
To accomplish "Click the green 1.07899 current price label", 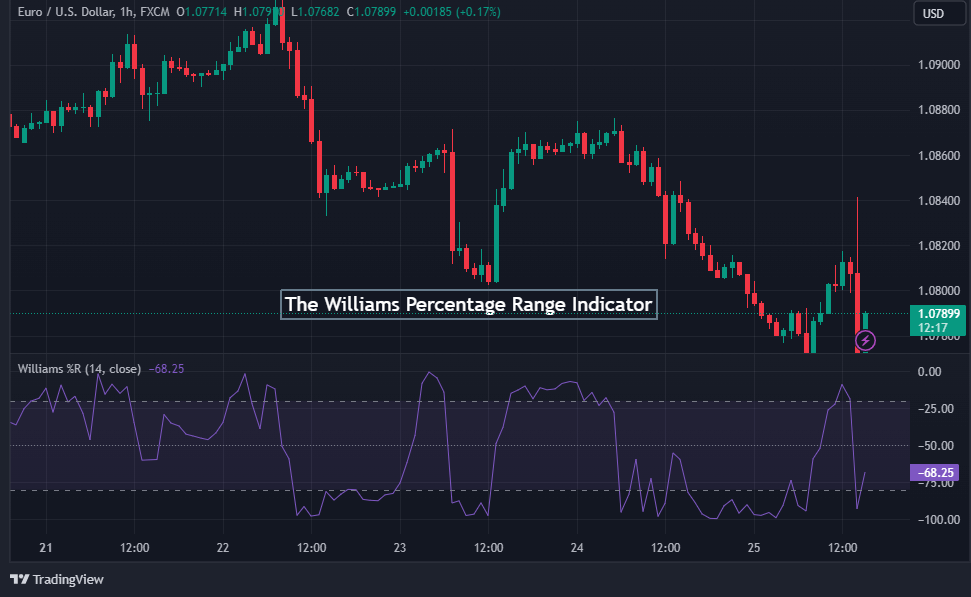I will pos(938,320).
